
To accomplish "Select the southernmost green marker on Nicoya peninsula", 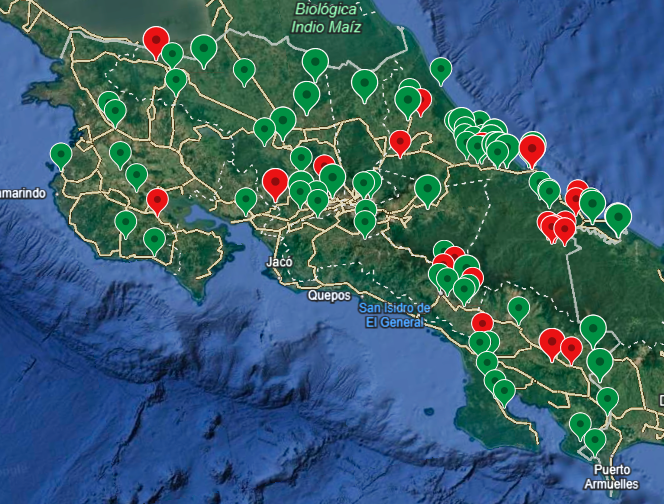I will (154, 240).
